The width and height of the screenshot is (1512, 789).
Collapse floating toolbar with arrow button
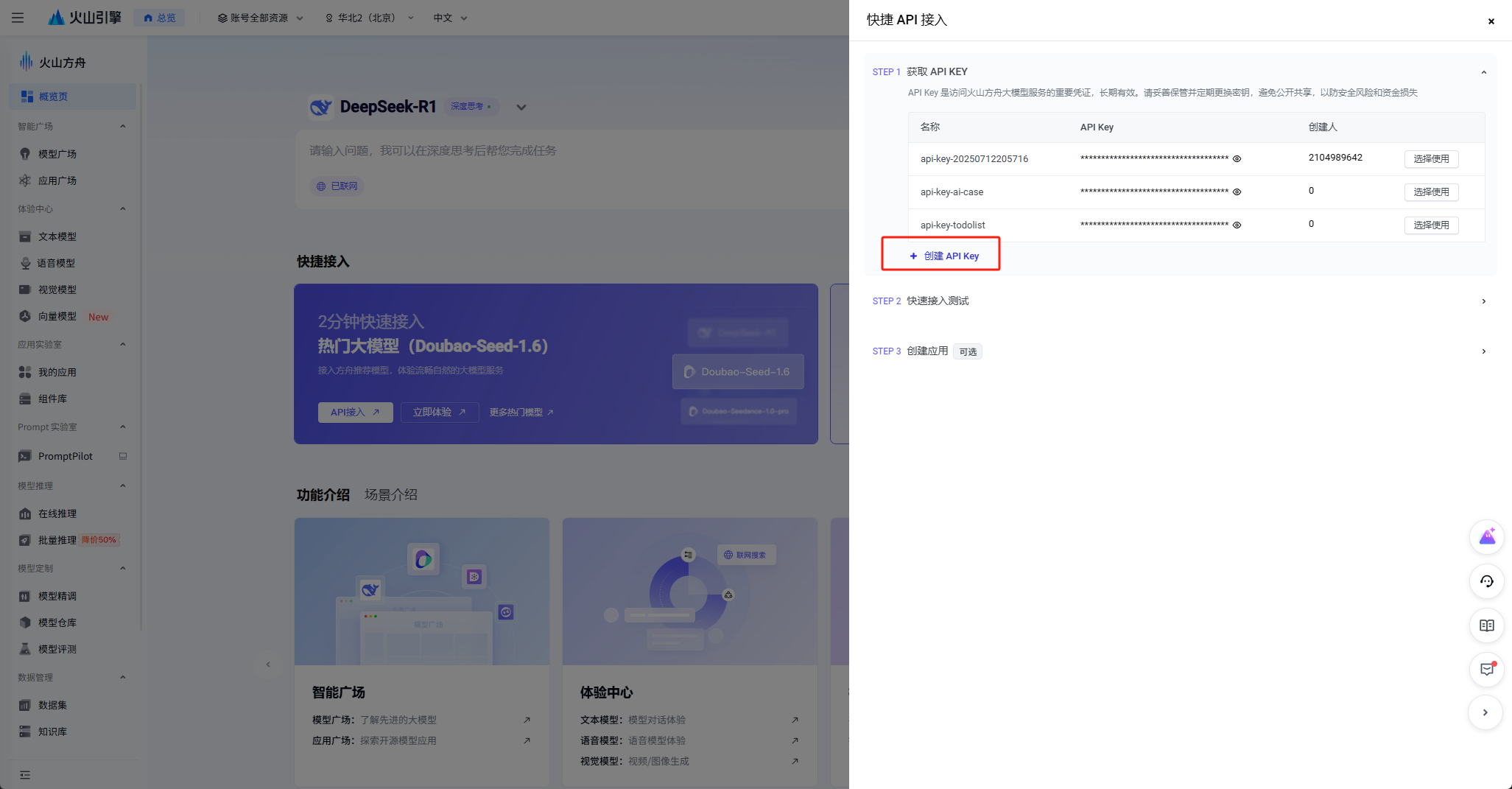[x=1485, y=712]
